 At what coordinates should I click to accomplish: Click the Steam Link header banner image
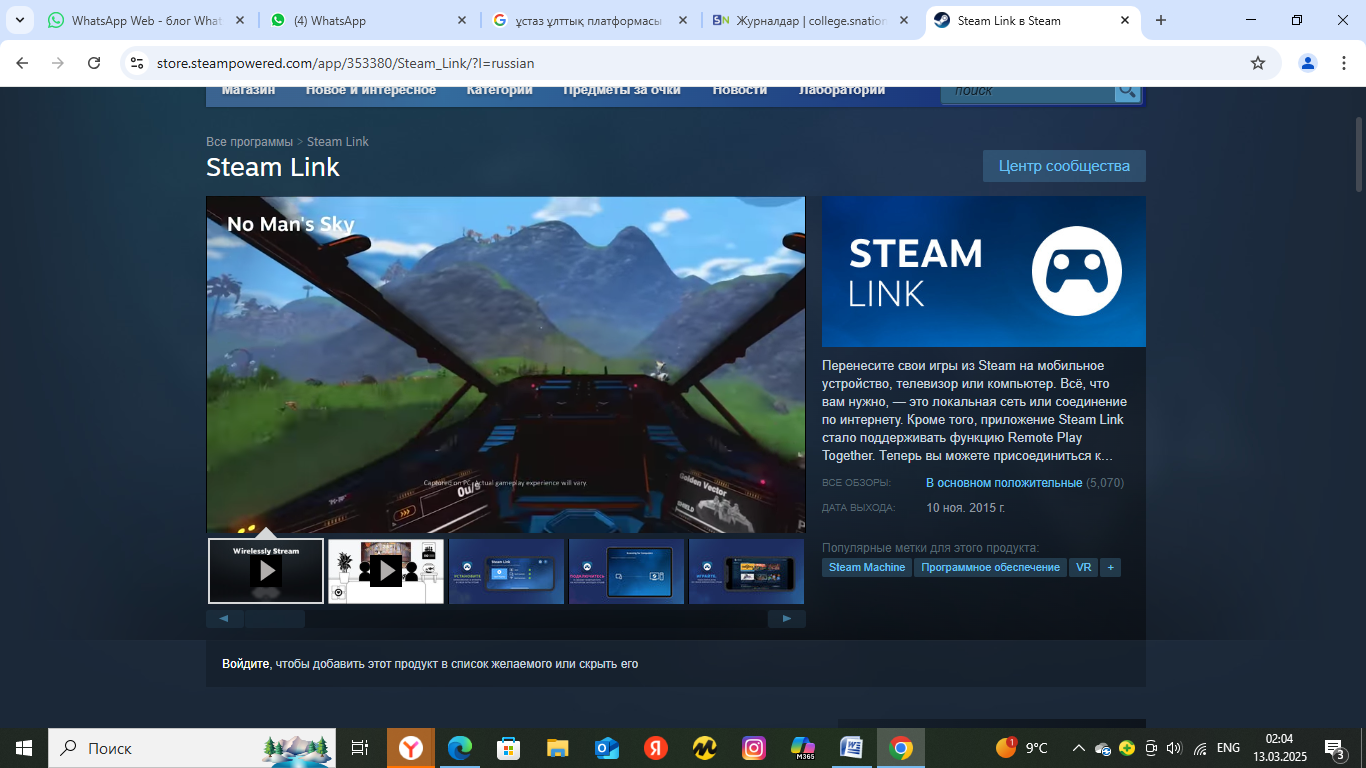984,271
